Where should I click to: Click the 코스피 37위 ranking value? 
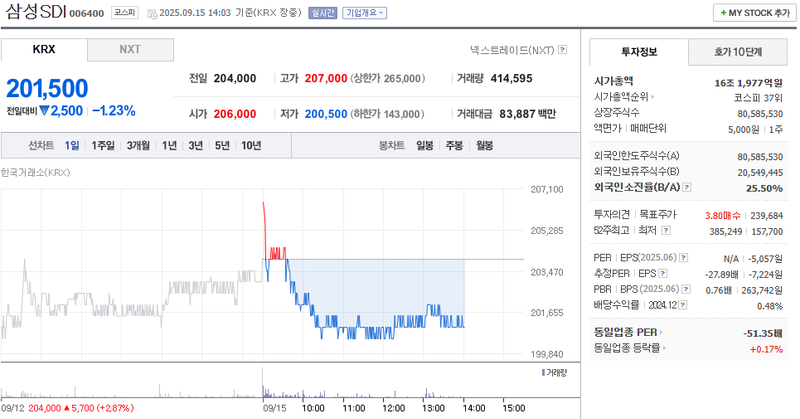(758, 98)
